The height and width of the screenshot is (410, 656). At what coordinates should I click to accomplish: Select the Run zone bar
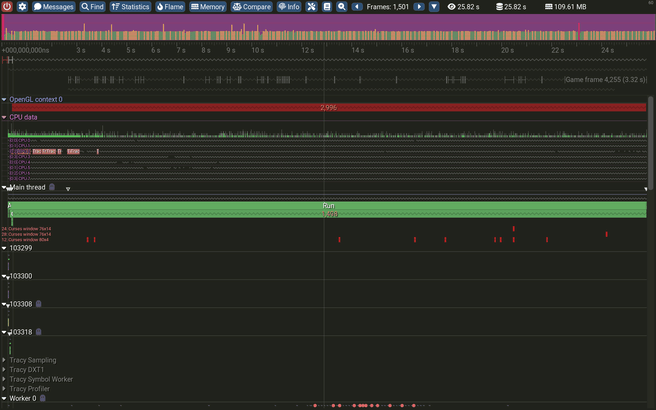coord(328,205)
